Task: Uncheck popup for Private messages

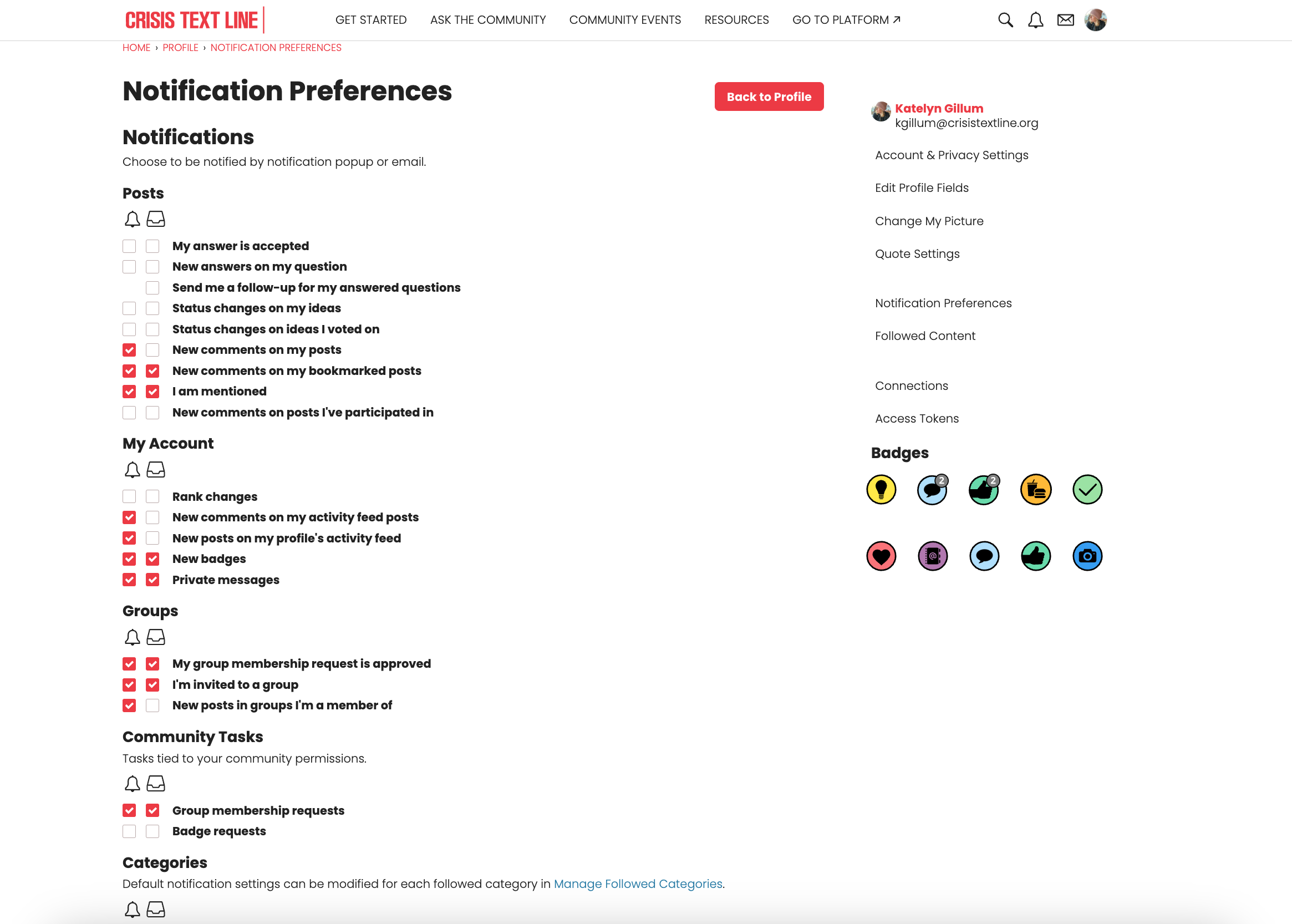Action: (129, 580)
